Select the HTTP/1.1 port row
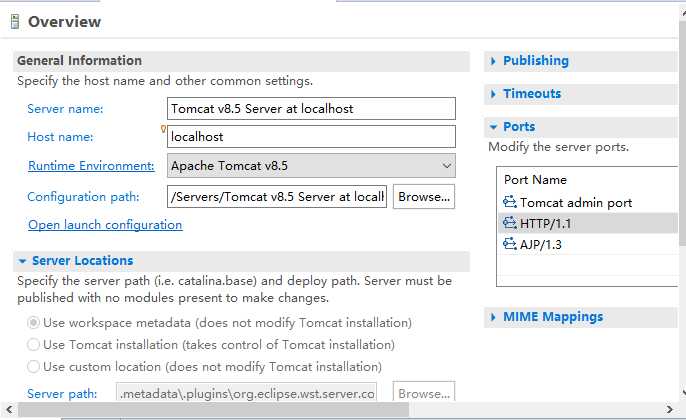This screenshot has width=686, height=420. [587, 223]
